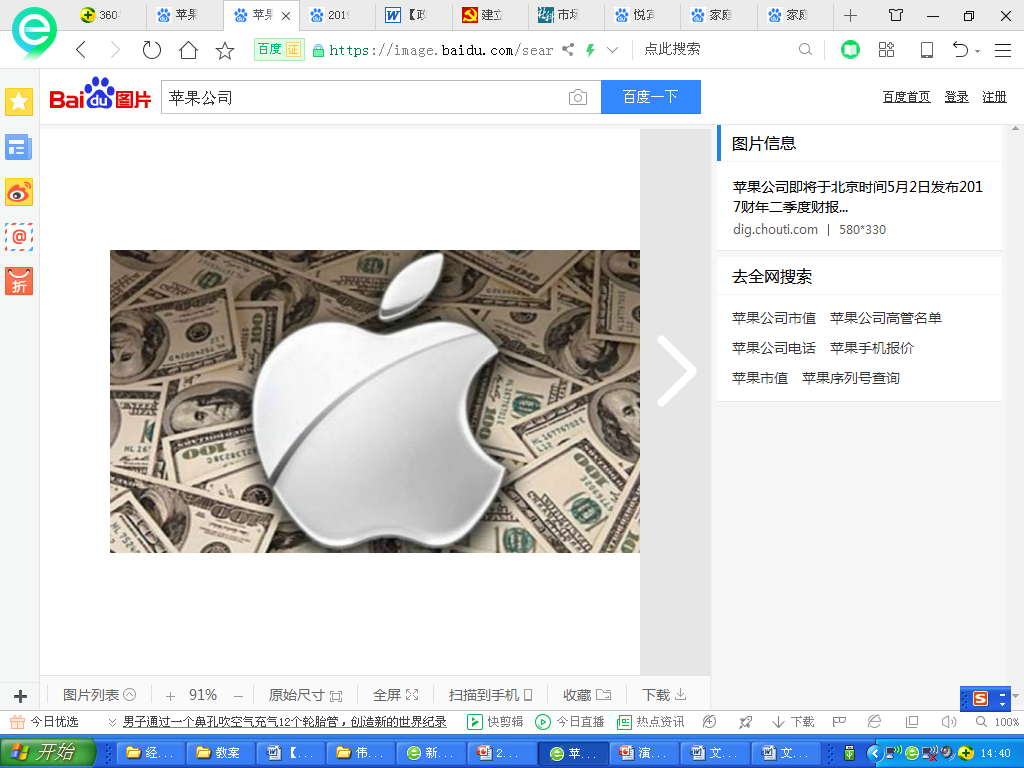
Task: Click the zoom-in plus beside 91%
Action: [x=170, y=695]
